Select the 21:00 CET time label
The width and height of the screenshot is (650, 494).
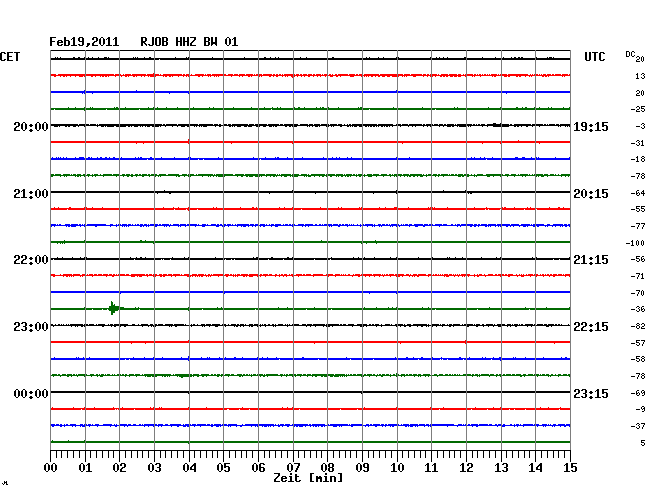pos(31,194)
